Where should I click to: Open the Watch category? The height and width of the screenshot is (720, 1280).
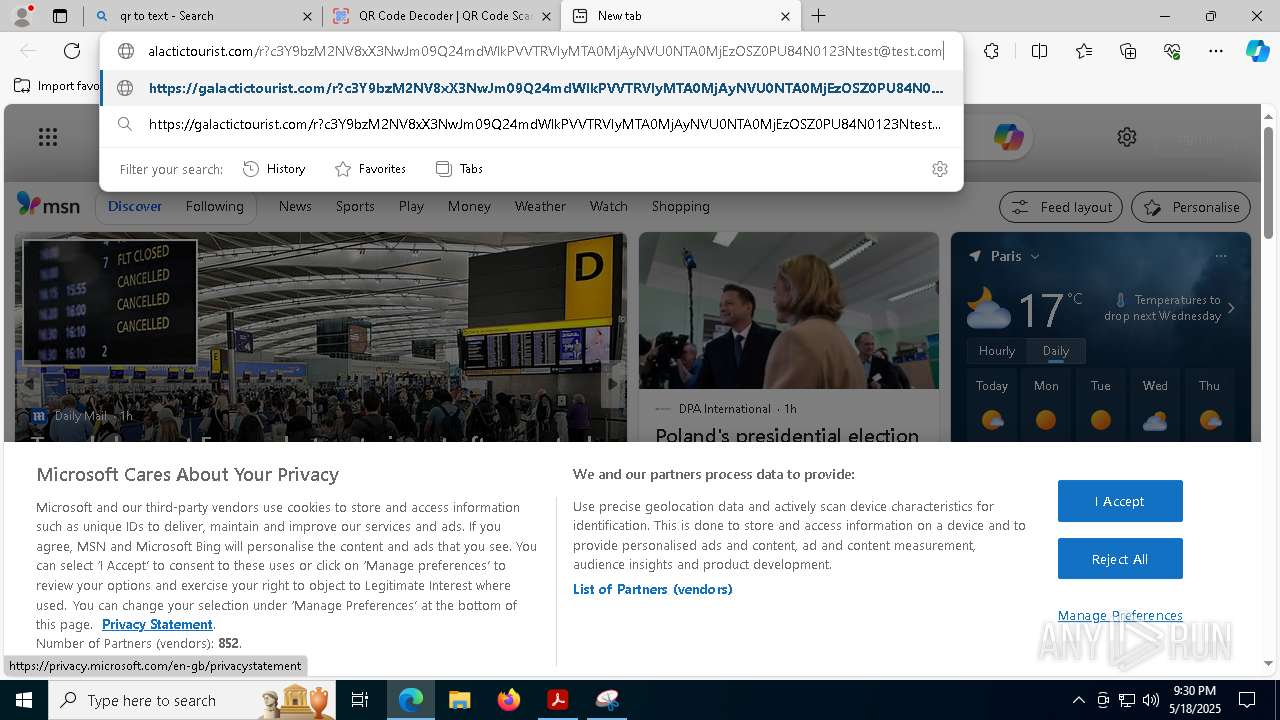coord(609,206)
